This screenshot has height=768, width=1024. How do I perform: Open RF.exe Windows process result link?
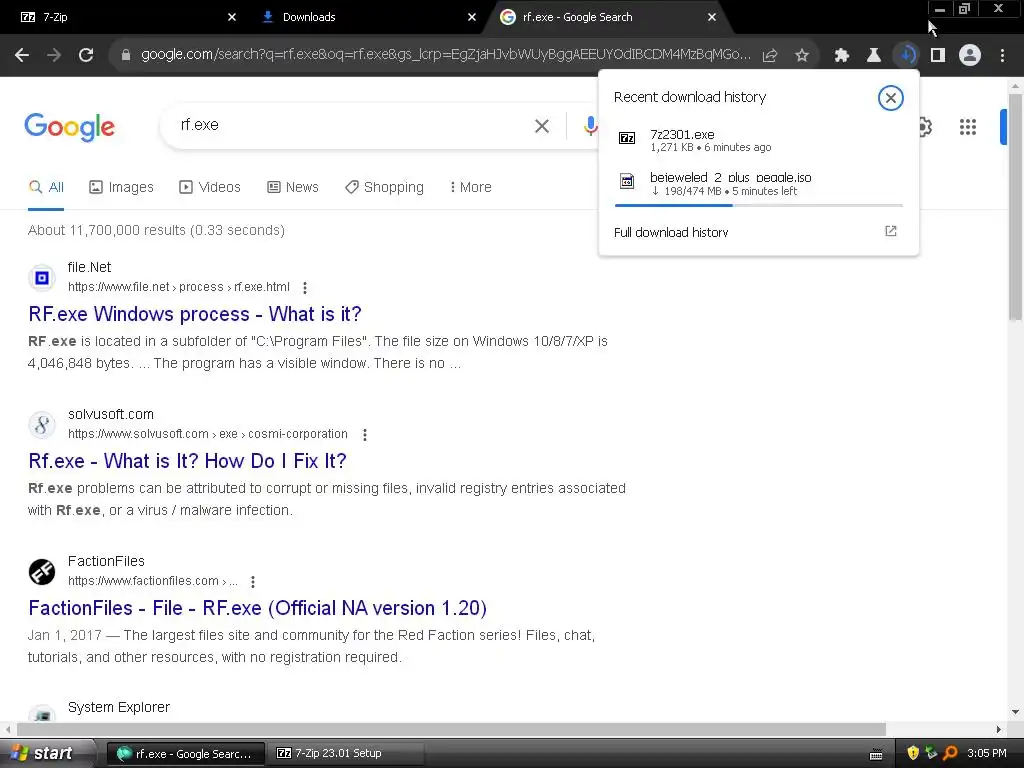(x=195, y=314)
